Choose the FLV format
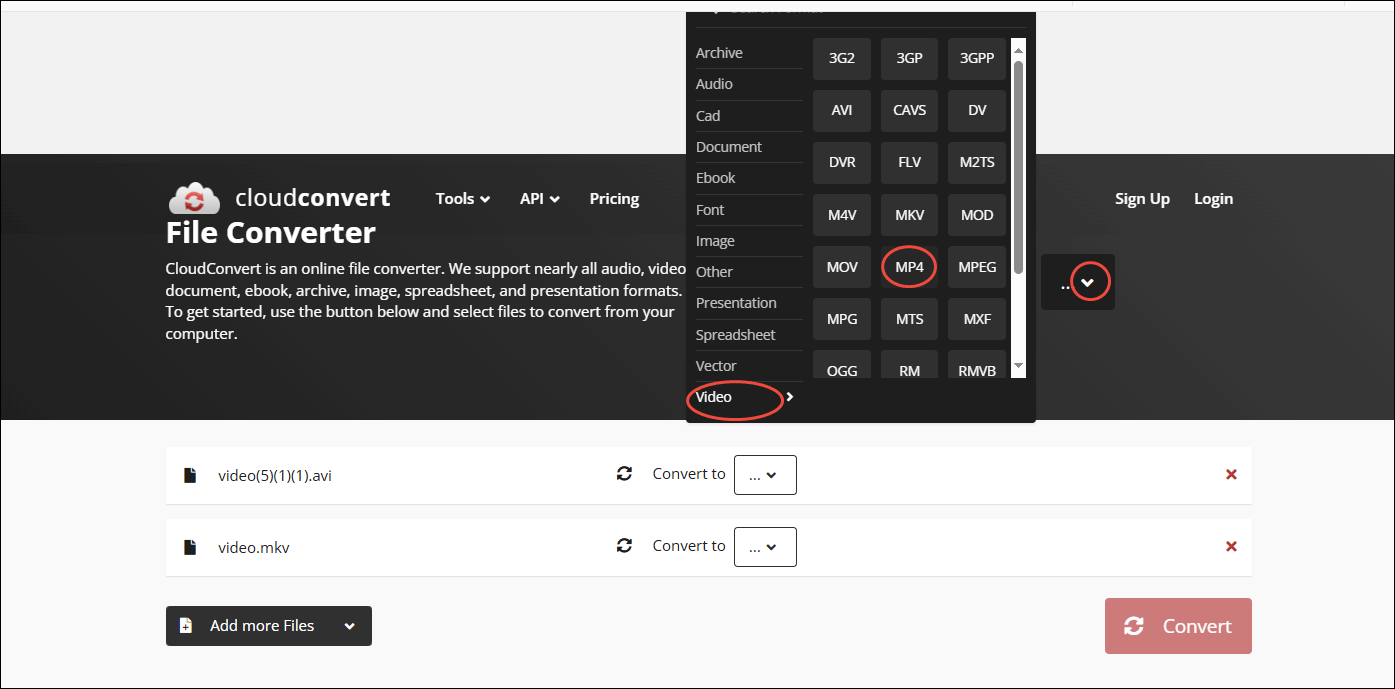1395x689 pixels. (910, 162)
